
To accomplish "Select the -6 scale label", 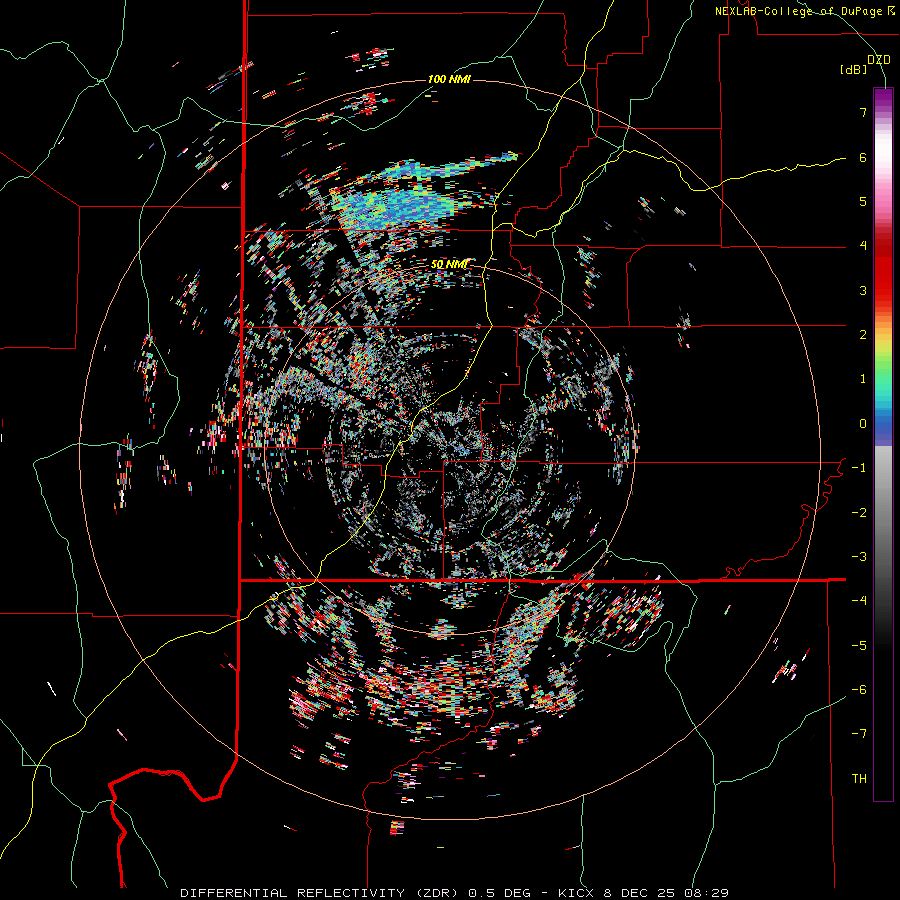I will (859, 690).
